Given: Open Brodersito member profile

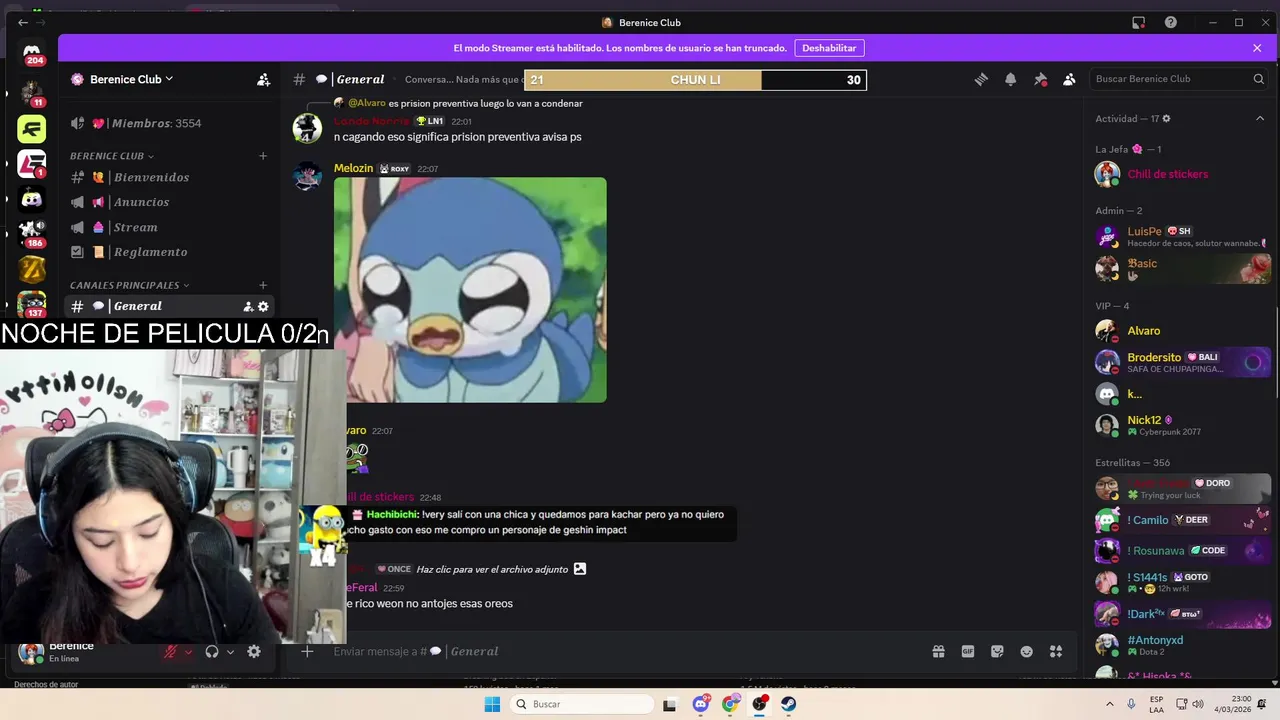Looking at the screenshot, I should 1180,362.
